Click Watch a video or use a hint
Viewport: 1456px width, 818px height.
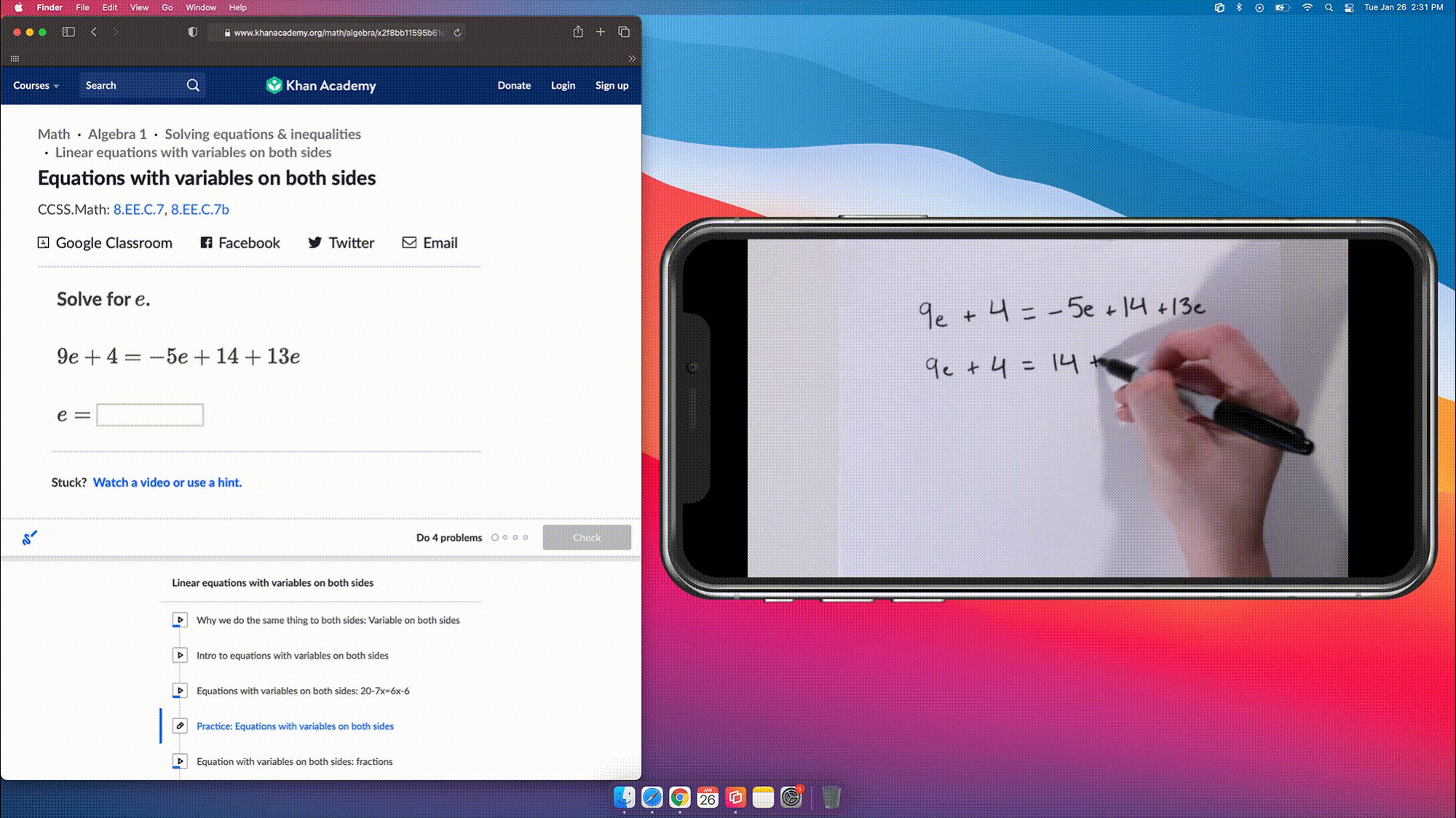coord(167,482)
